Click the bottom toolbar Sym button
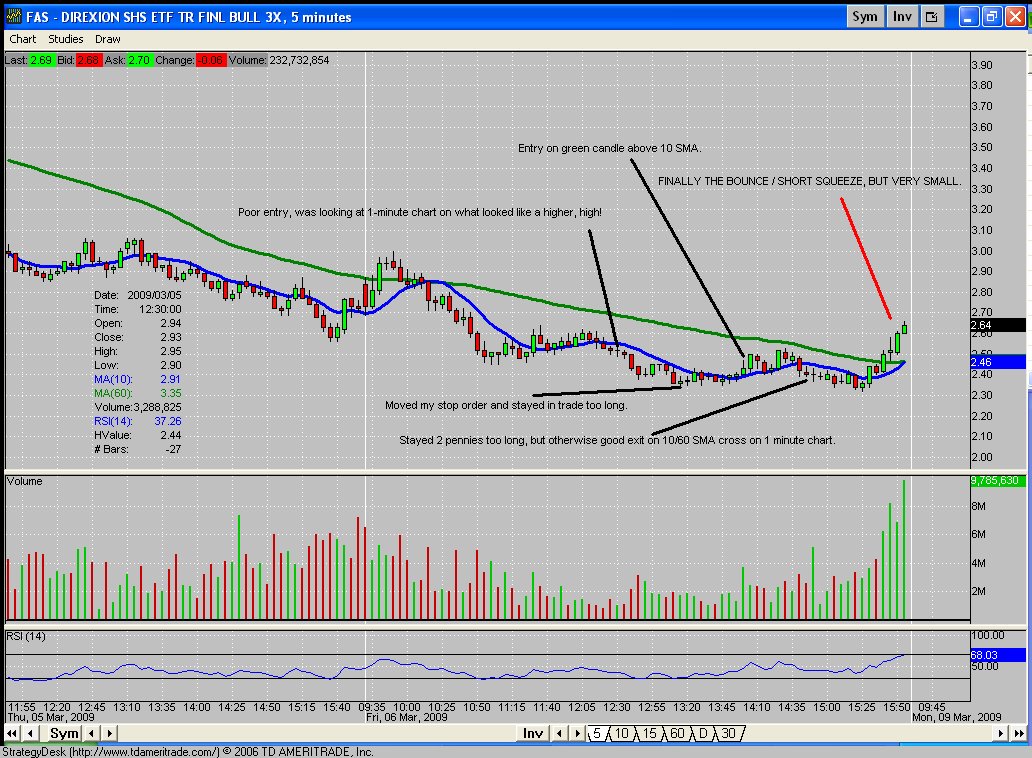 (x=64, y=733)
